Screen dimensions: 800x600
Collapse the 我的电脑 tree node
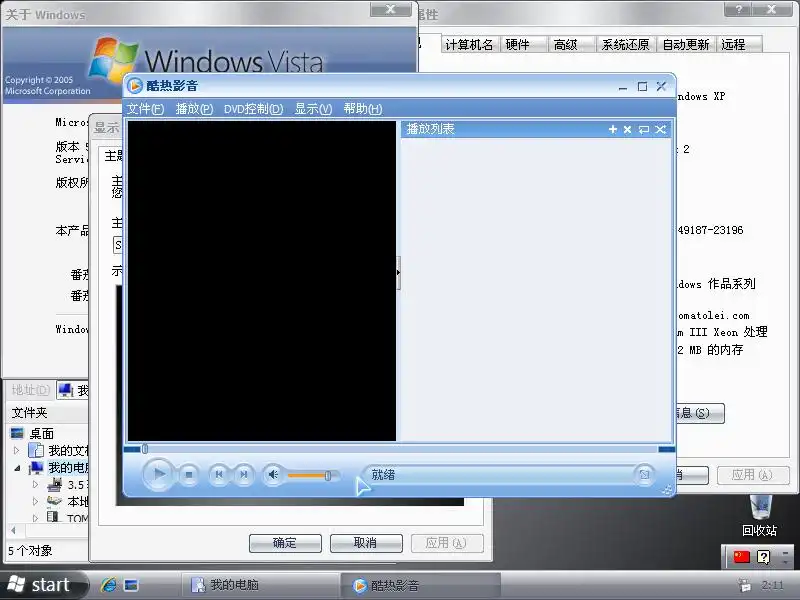pyautogui.click(x=17, y=467)
